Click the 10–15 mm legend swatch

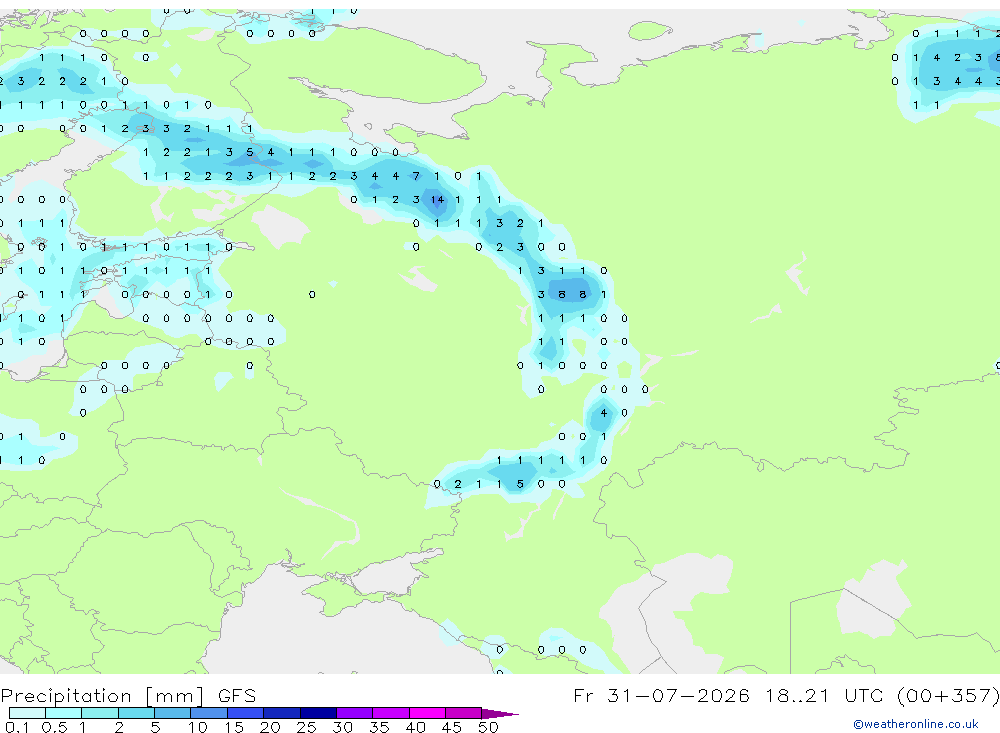coord(209,713)
